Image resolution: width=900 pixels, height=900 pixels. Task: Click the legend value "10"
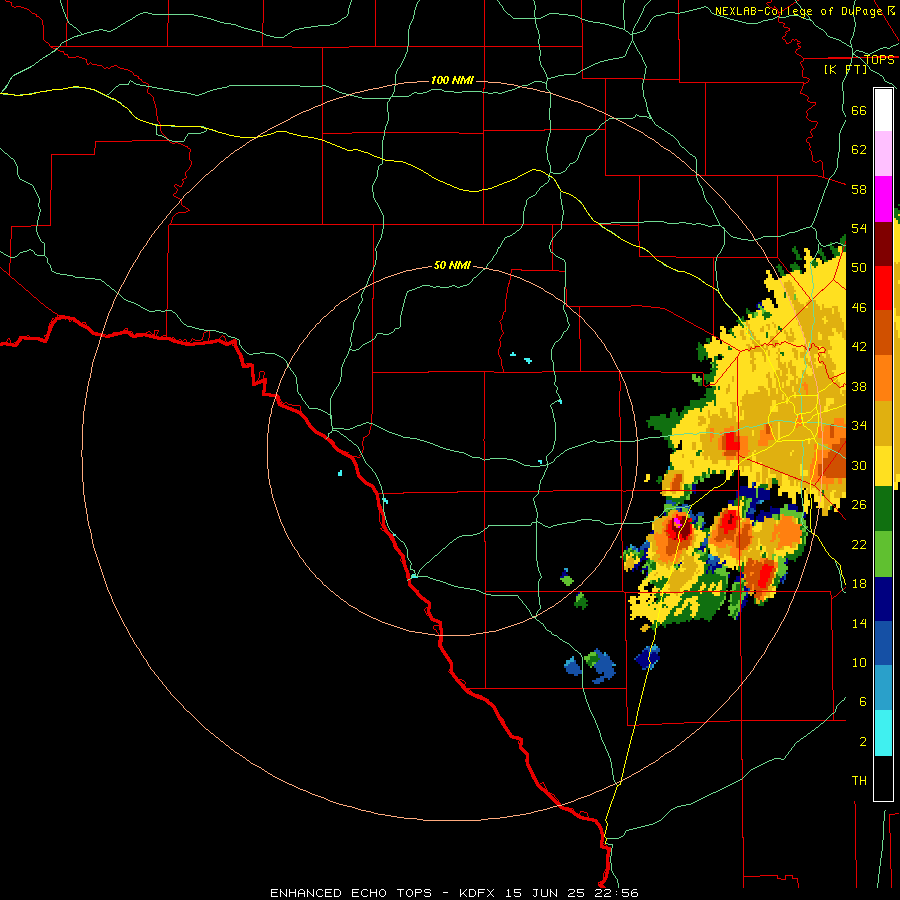pyautogui.click(x=859, y=663)
